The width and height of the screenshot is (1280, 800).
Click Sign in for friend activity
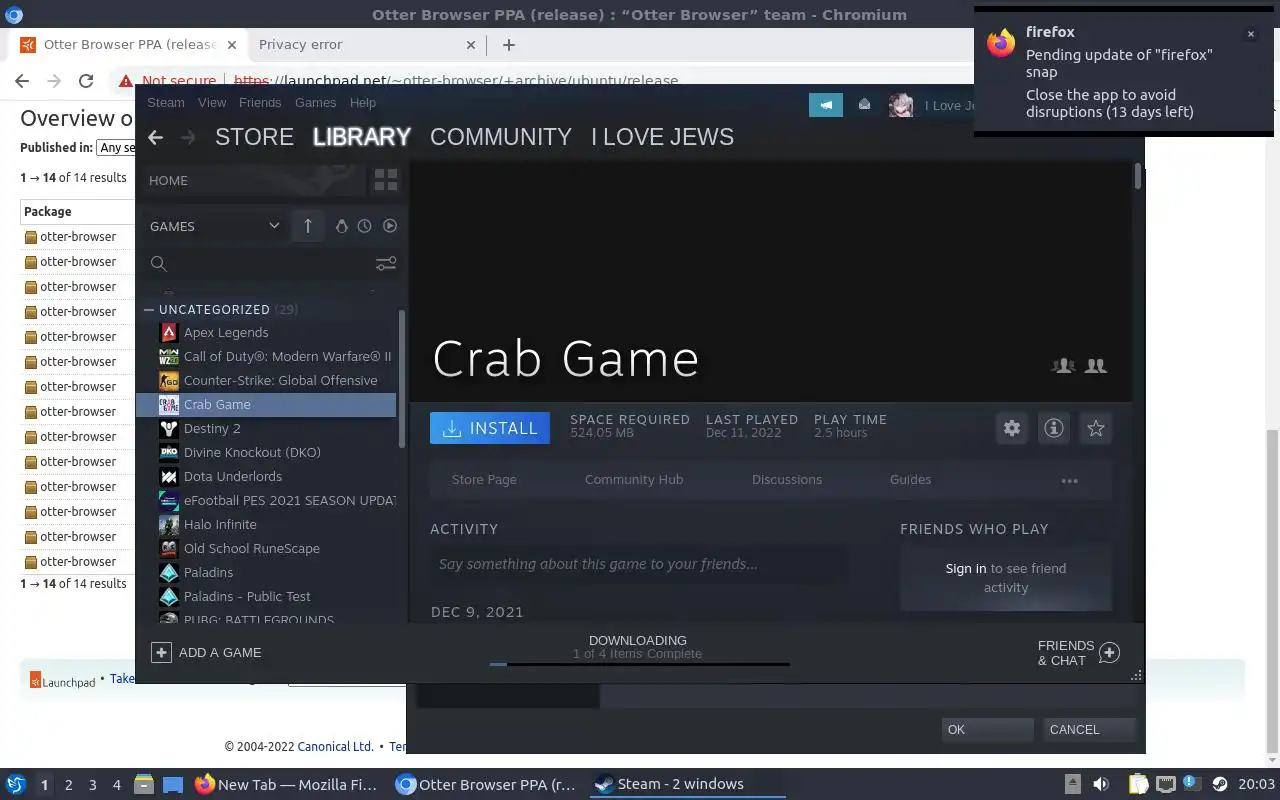(966, 568)
